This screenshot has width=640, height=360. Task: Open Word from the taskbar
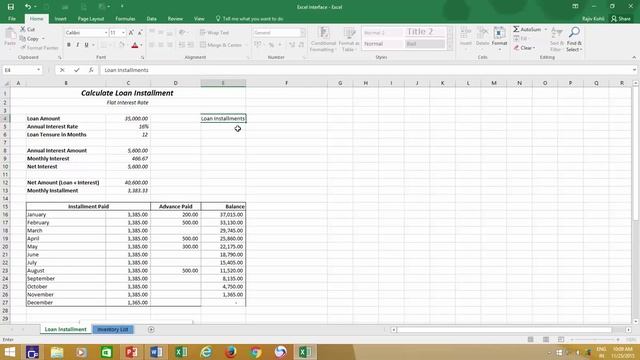(156, 352)
